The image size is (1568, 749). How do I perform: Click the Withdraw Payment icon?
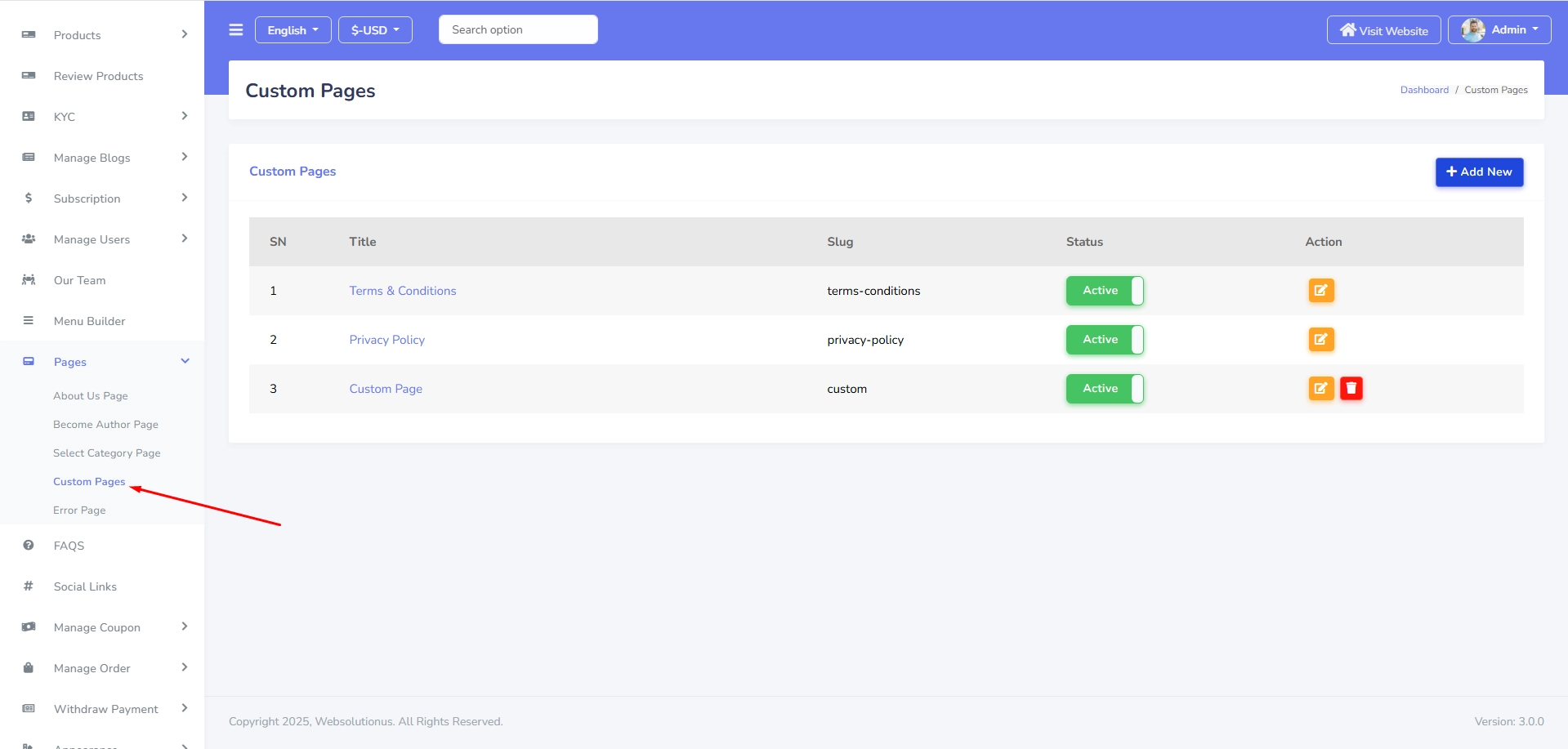point(29,708)
